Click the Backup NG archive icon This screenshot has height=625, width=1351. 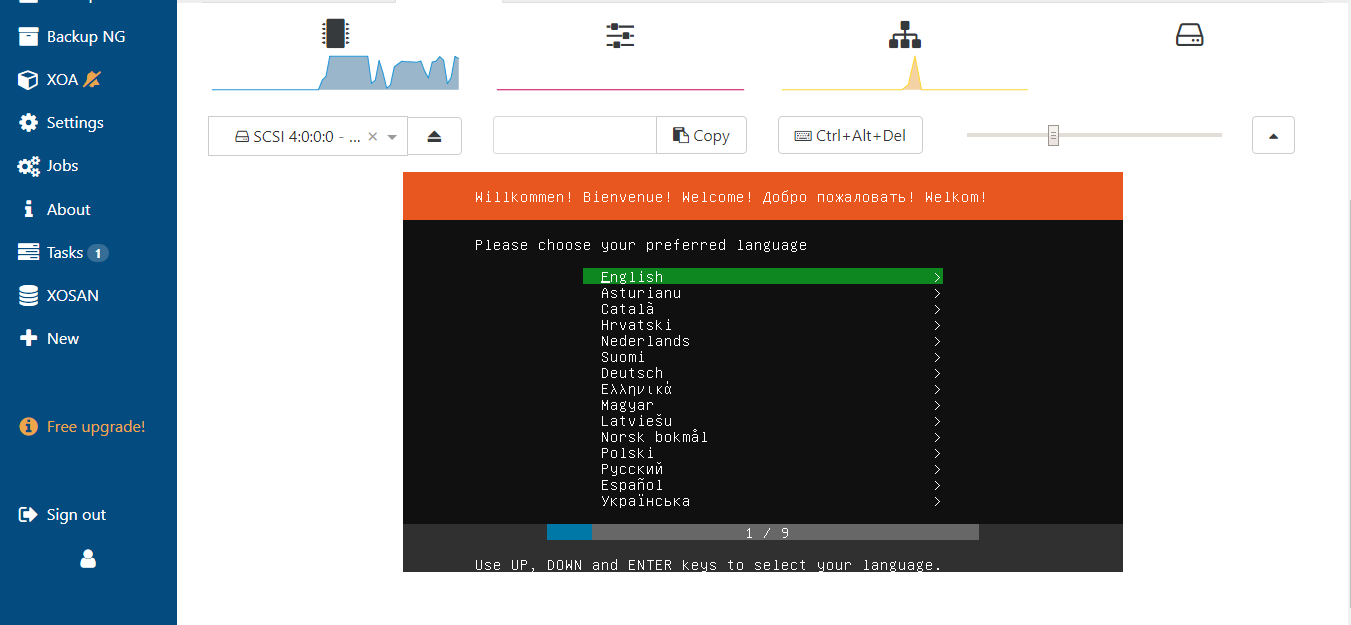click(29, 36)
